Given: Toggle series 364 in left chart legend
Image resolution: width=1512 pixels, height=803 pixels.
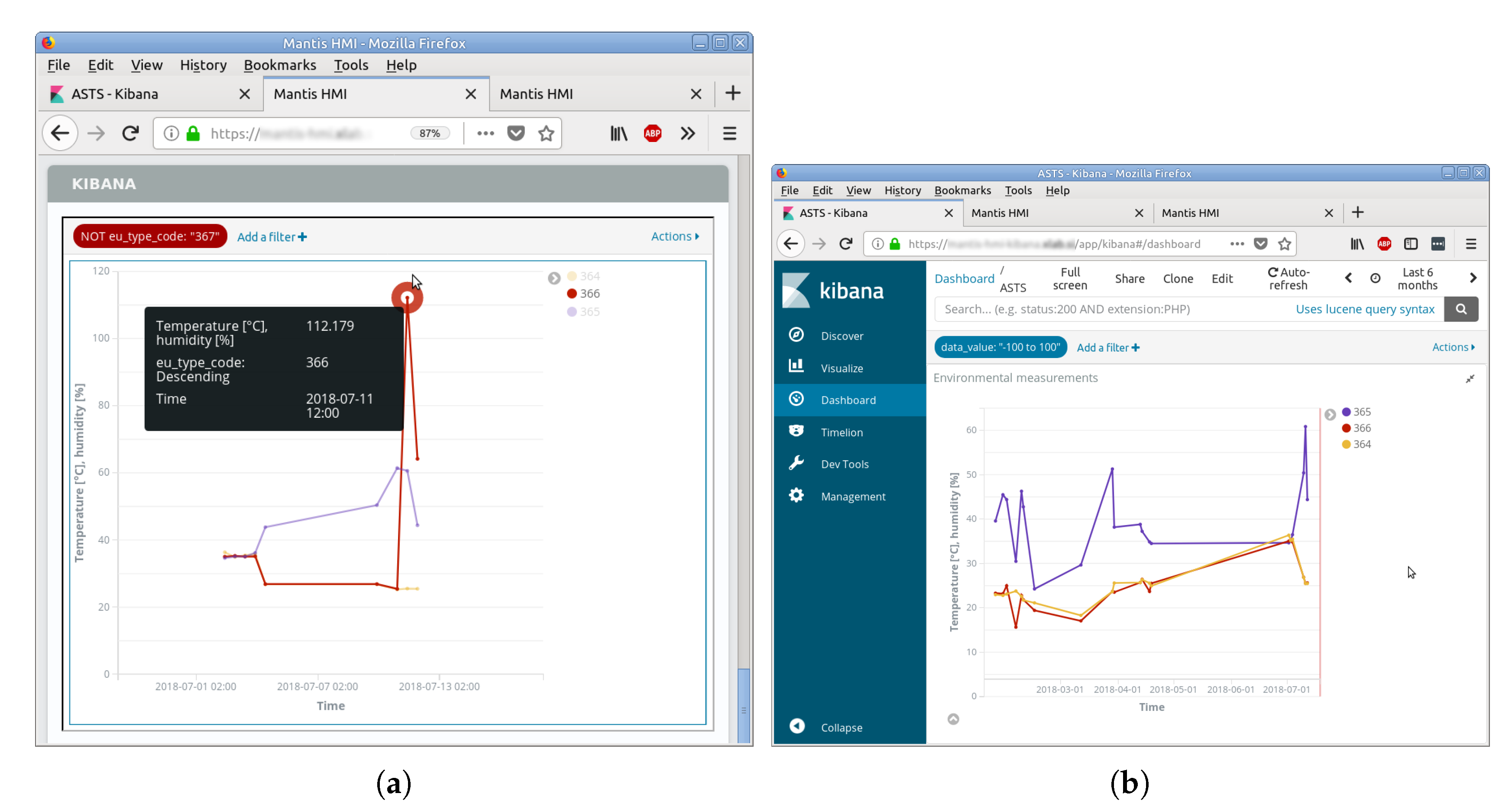Looking at the screenshot, I should point(583,276).
